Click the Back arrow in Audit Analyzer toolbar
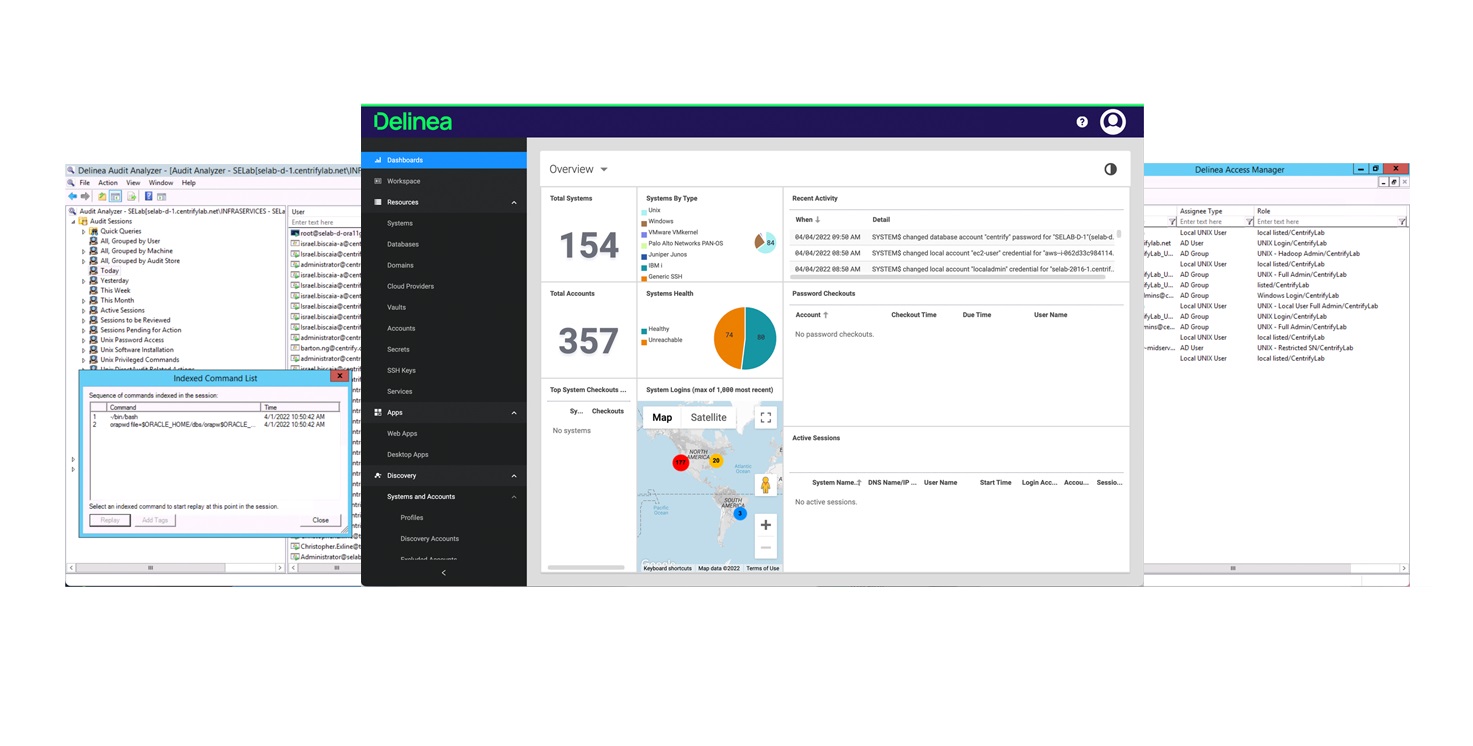 tap(72, 196)
